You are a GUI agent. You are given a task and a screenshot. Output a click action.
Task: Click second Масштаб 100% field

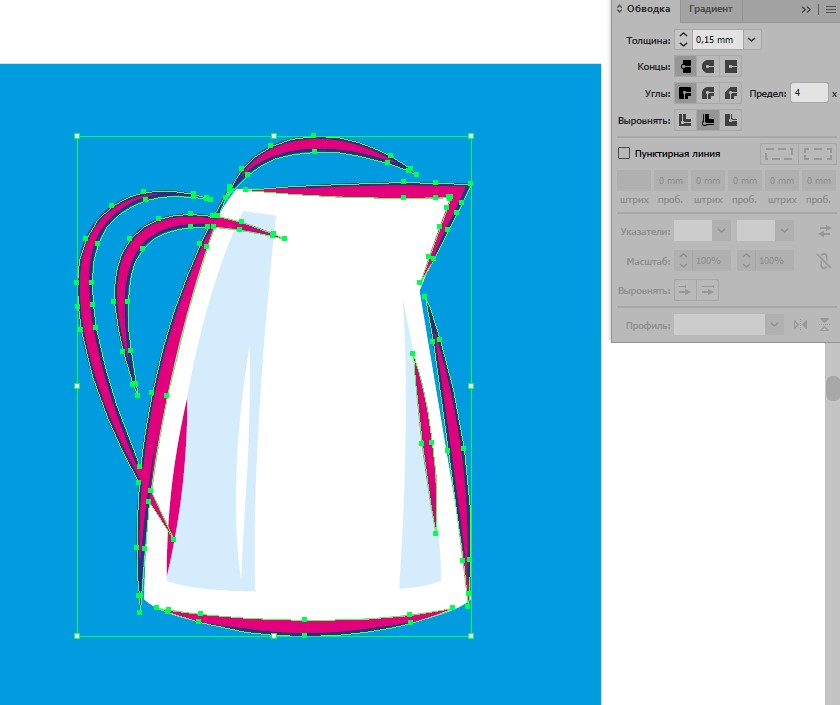[774, 261]
